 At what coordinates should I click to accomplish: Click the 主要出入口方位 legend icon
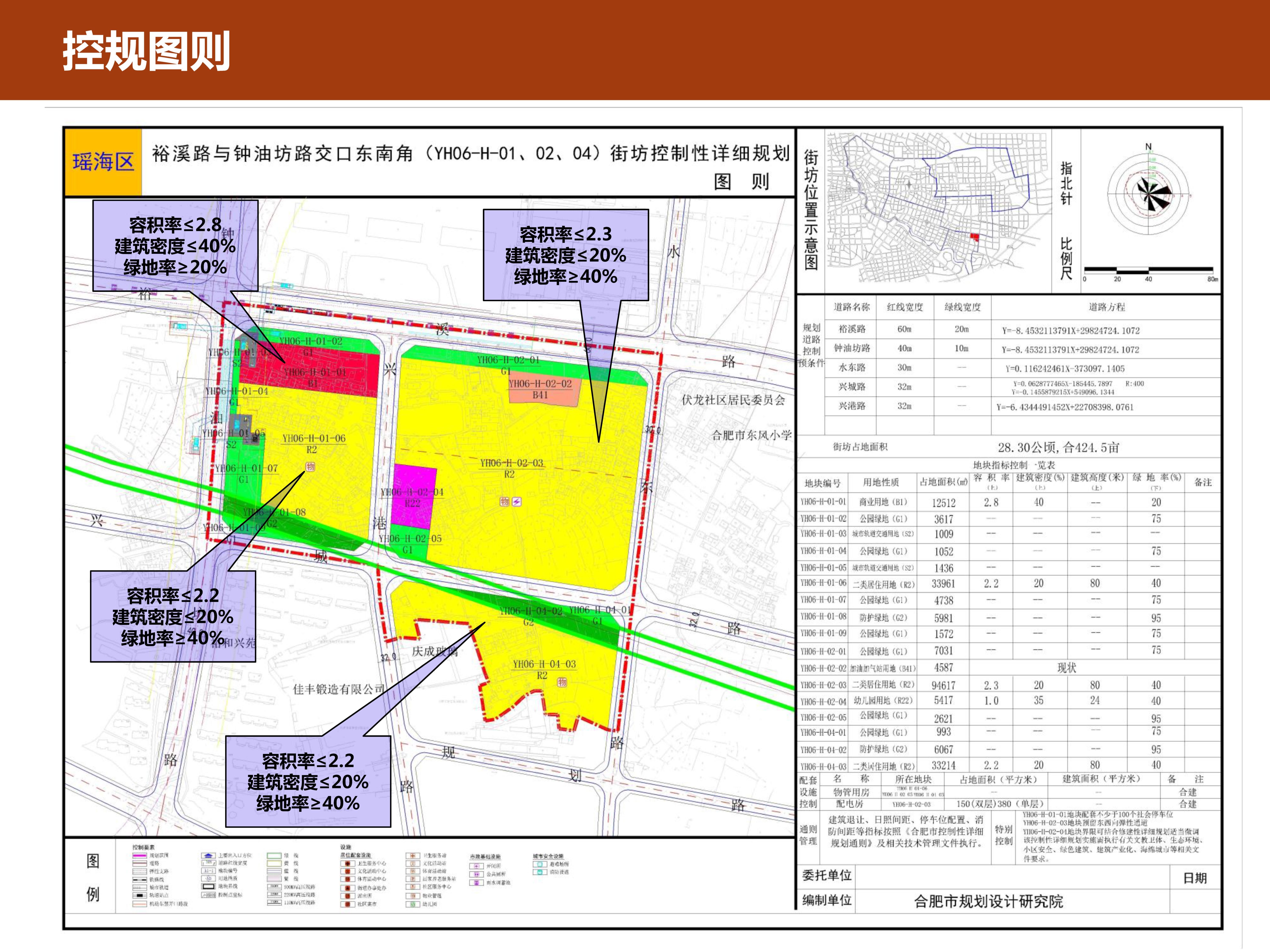point(208,856)
